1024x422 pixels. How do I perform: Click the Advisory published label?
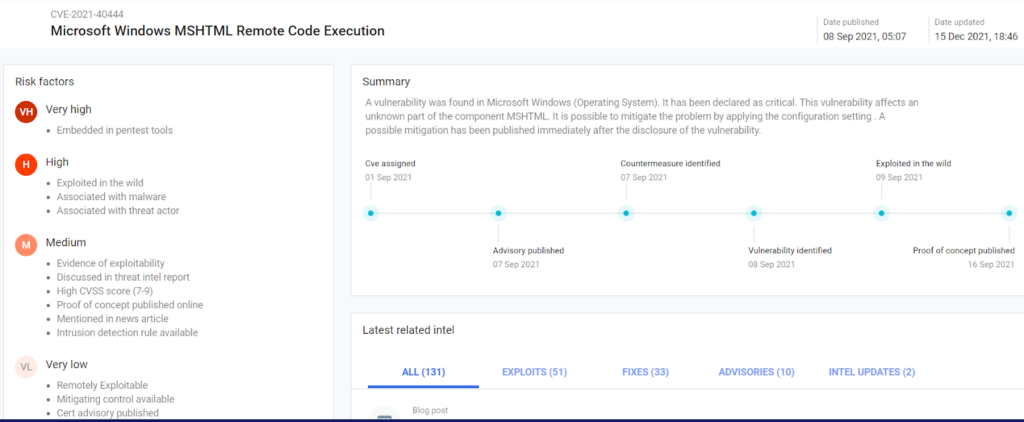pyautogui.click(x=528, y=250)
